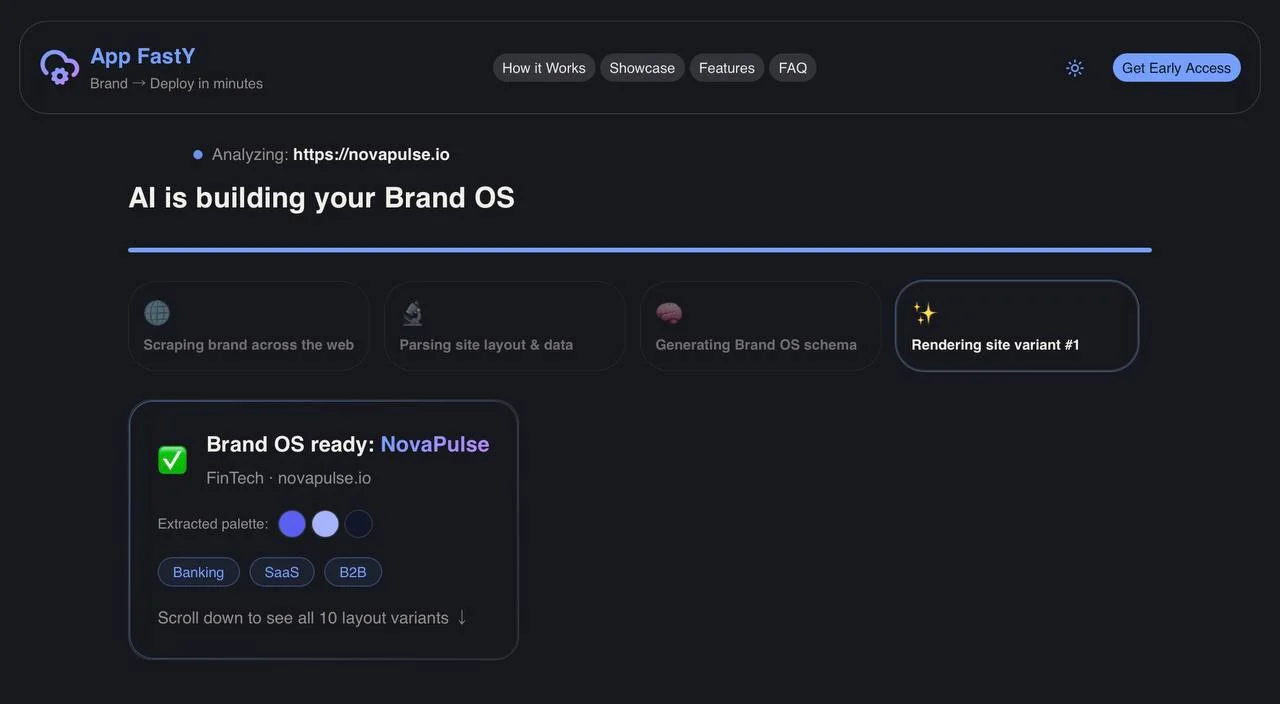Click the light lavender palette swatch

tap(325, 524)
